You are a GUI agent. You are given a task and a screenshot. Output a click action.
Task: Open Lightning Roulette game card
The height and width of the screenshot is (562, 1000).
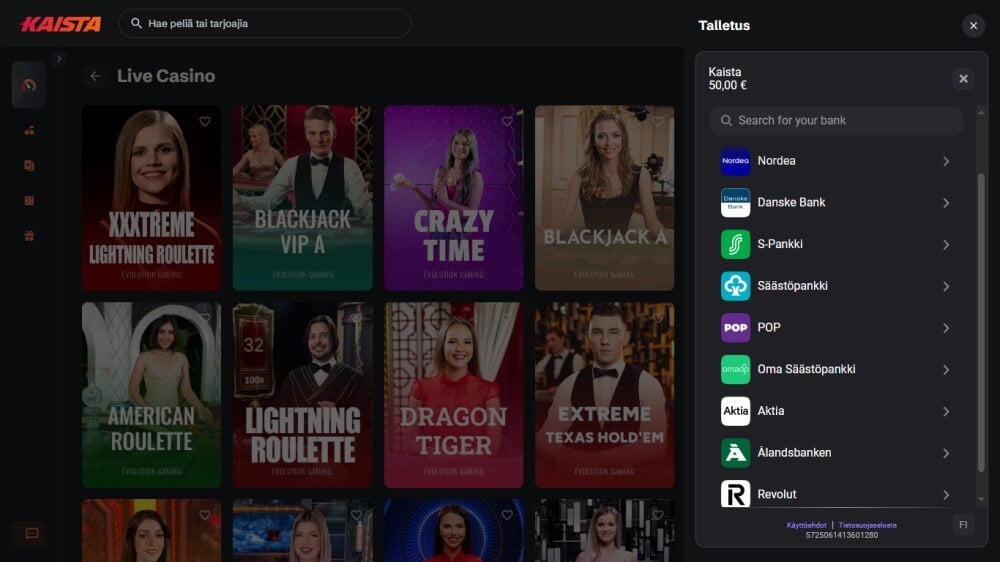point(302,395)
